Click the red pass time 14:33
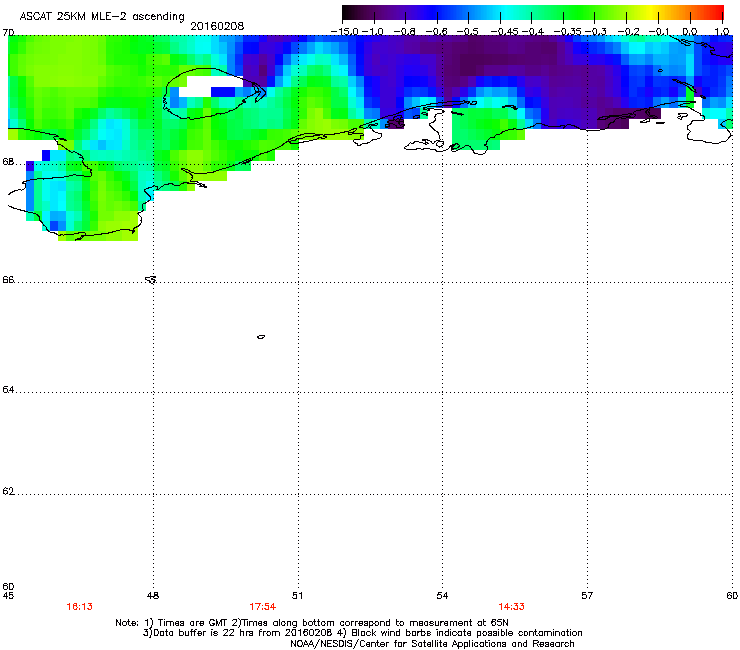 (512, 607)
